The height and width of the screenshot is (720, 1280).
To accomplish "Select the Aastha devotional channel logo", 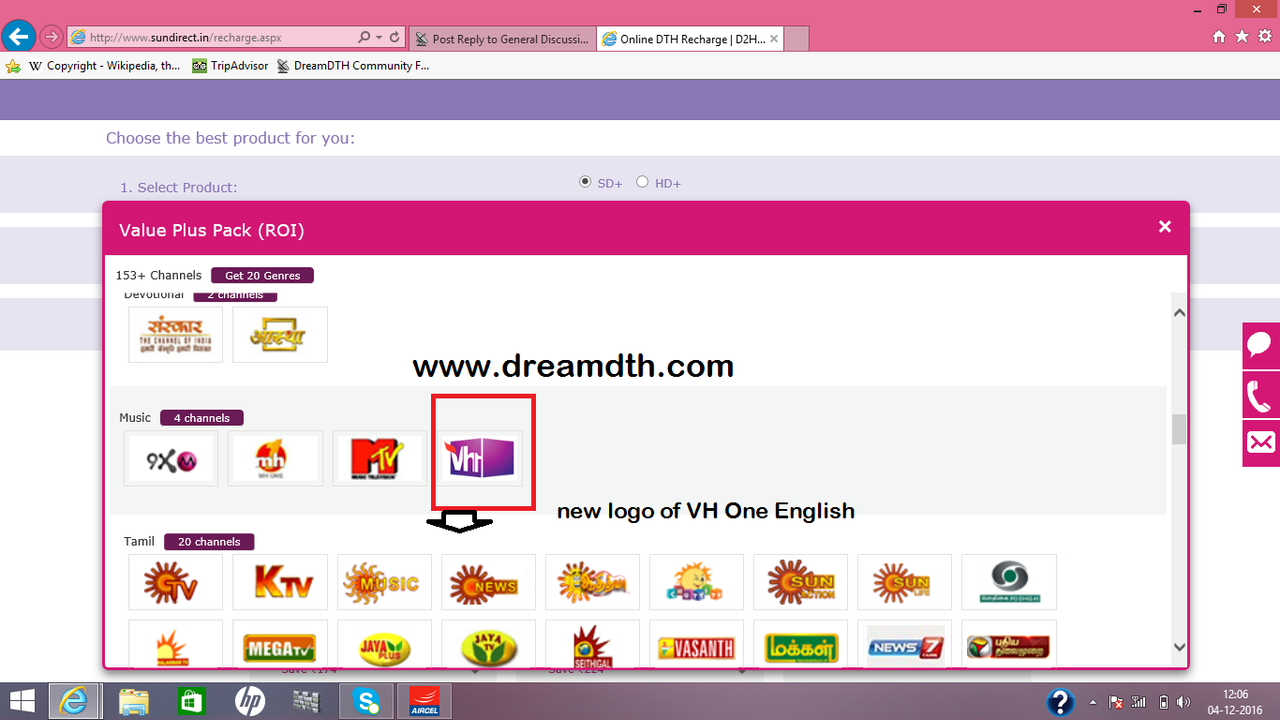I will pyautogui.click(x=279, y=334).
